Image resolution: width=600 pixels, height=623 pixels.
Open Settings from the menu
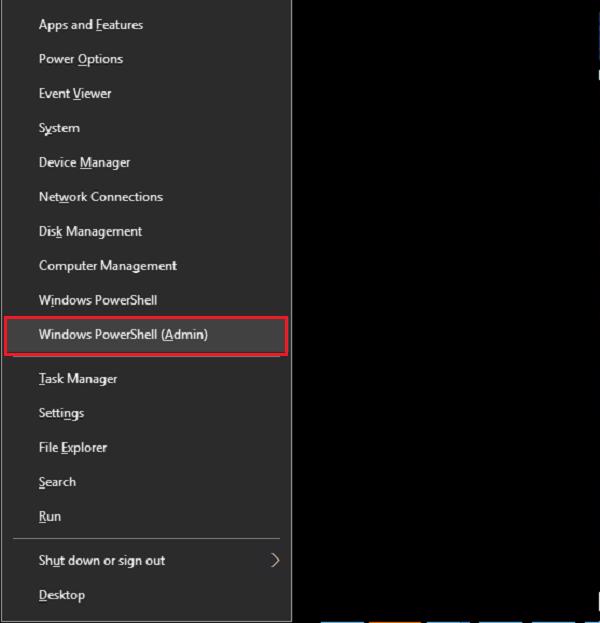(146, 414)
